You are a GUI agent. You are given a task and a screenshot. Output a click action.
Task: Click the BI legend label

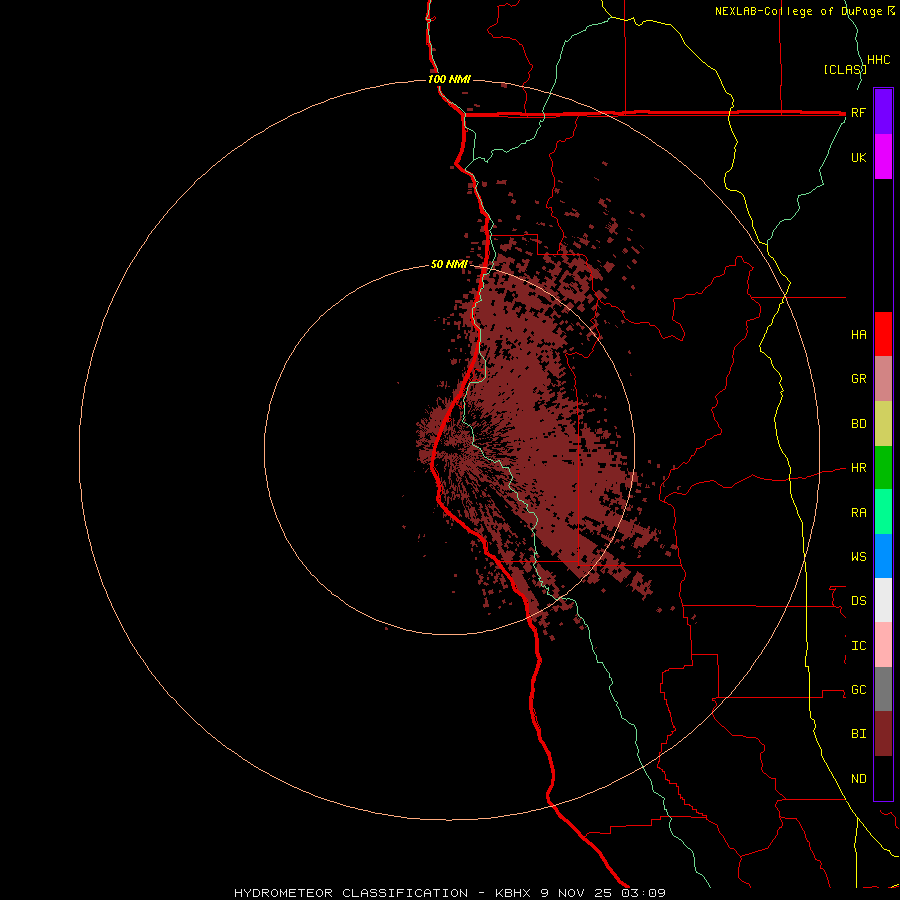[x=858, y=734]
